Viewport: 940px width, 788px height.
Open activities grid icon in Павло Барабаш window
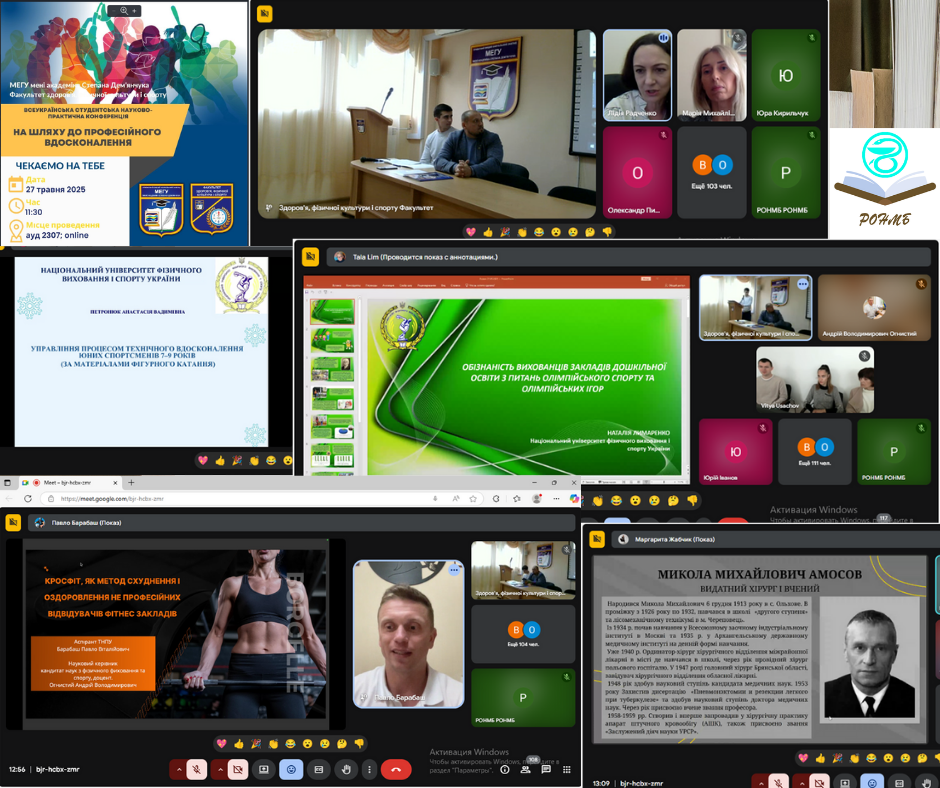coord(567,769)
